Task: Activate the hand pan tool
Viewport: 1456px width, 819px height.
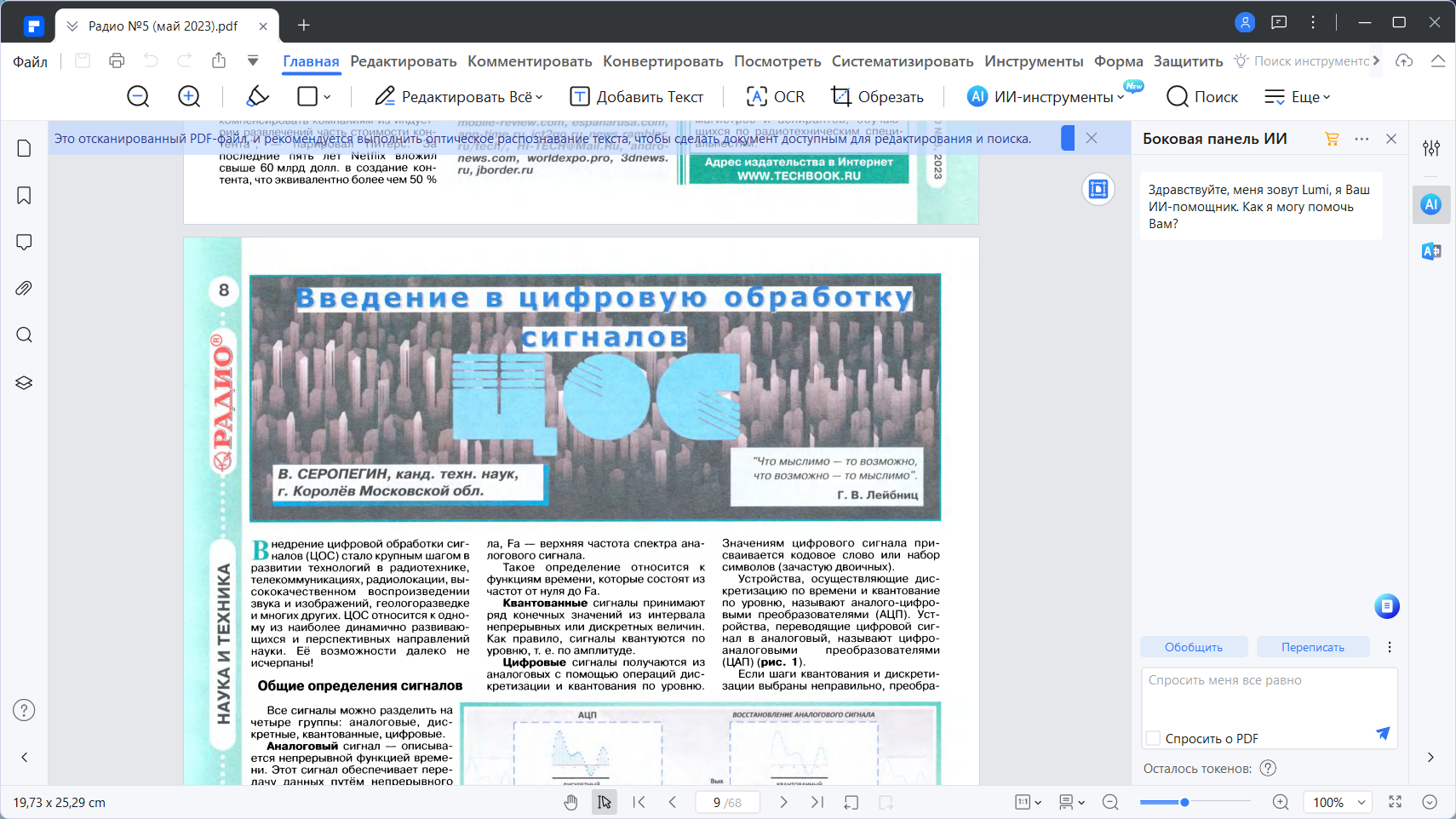Action: pos(571,802)
